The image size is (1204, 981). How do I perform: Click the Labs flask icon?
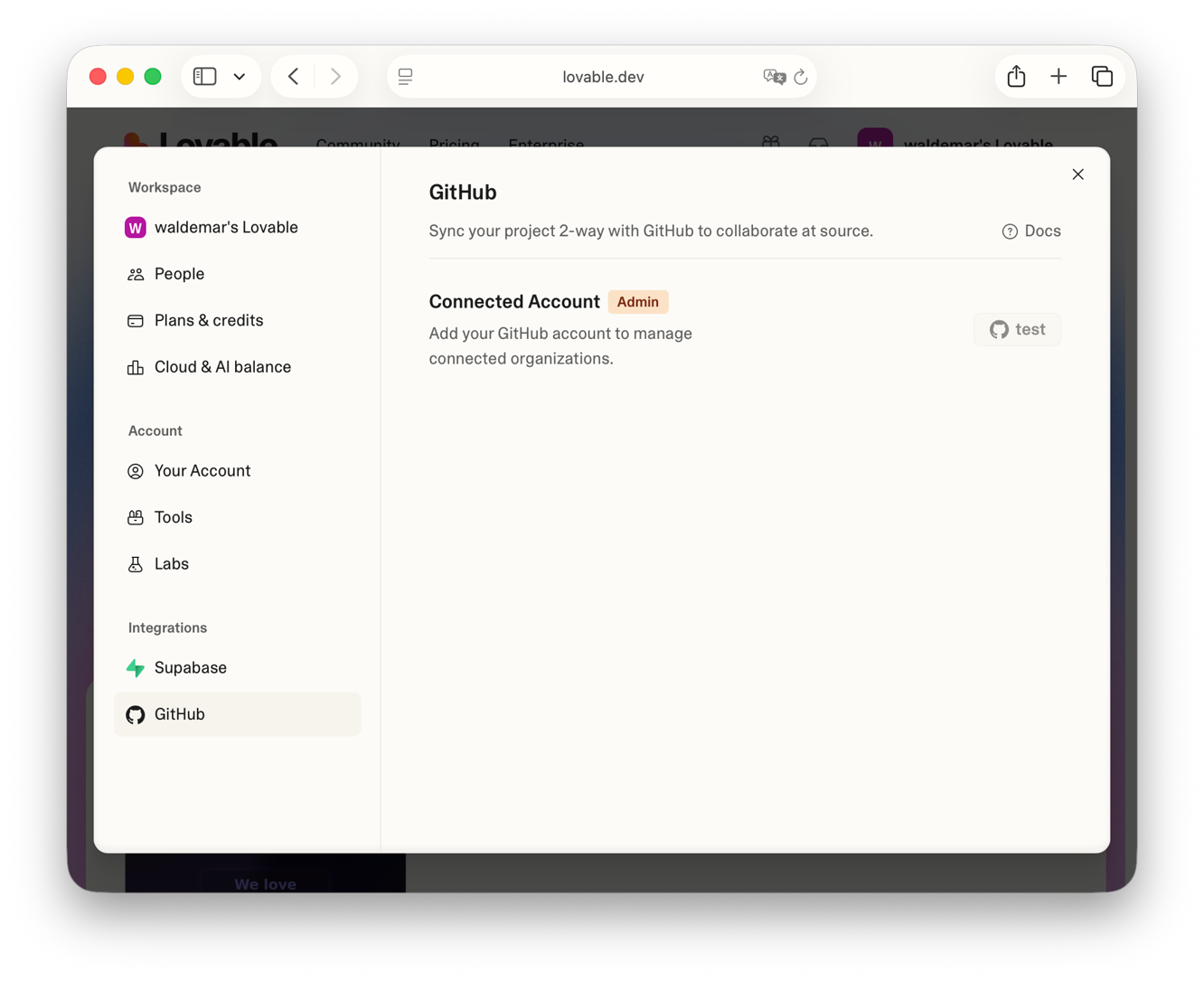pos(136,563)
